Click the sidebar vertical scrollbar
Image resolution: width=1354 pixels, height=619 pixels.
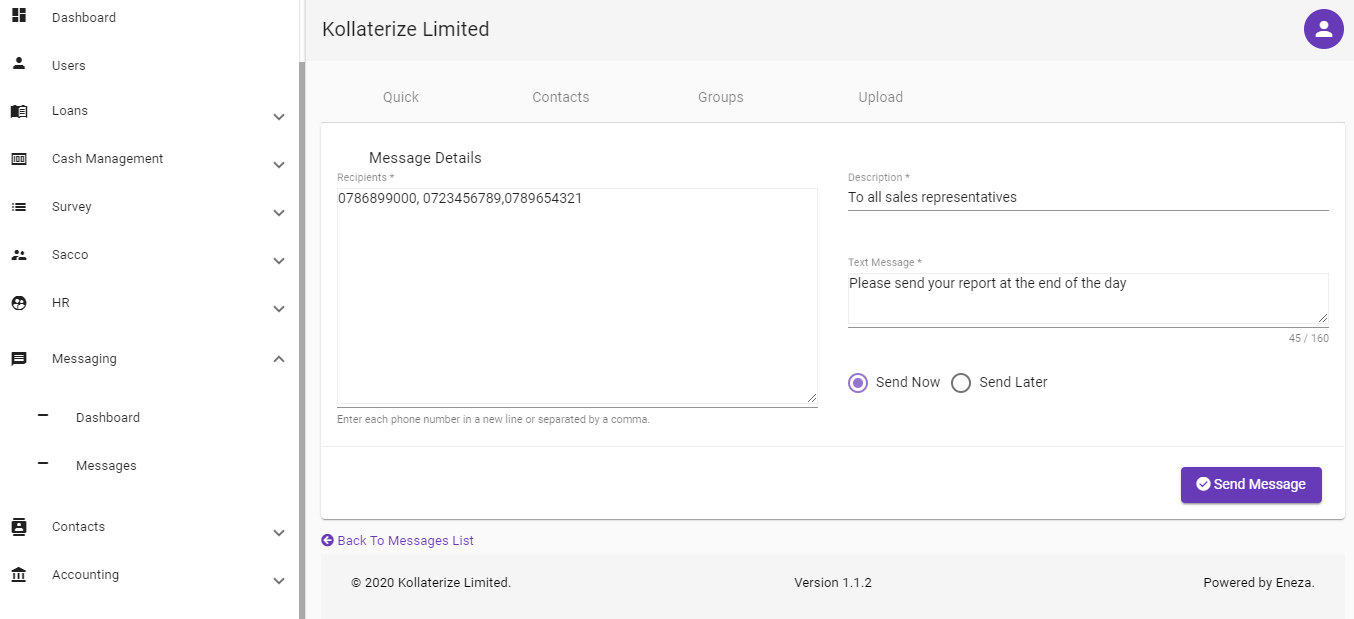(302, 340)
